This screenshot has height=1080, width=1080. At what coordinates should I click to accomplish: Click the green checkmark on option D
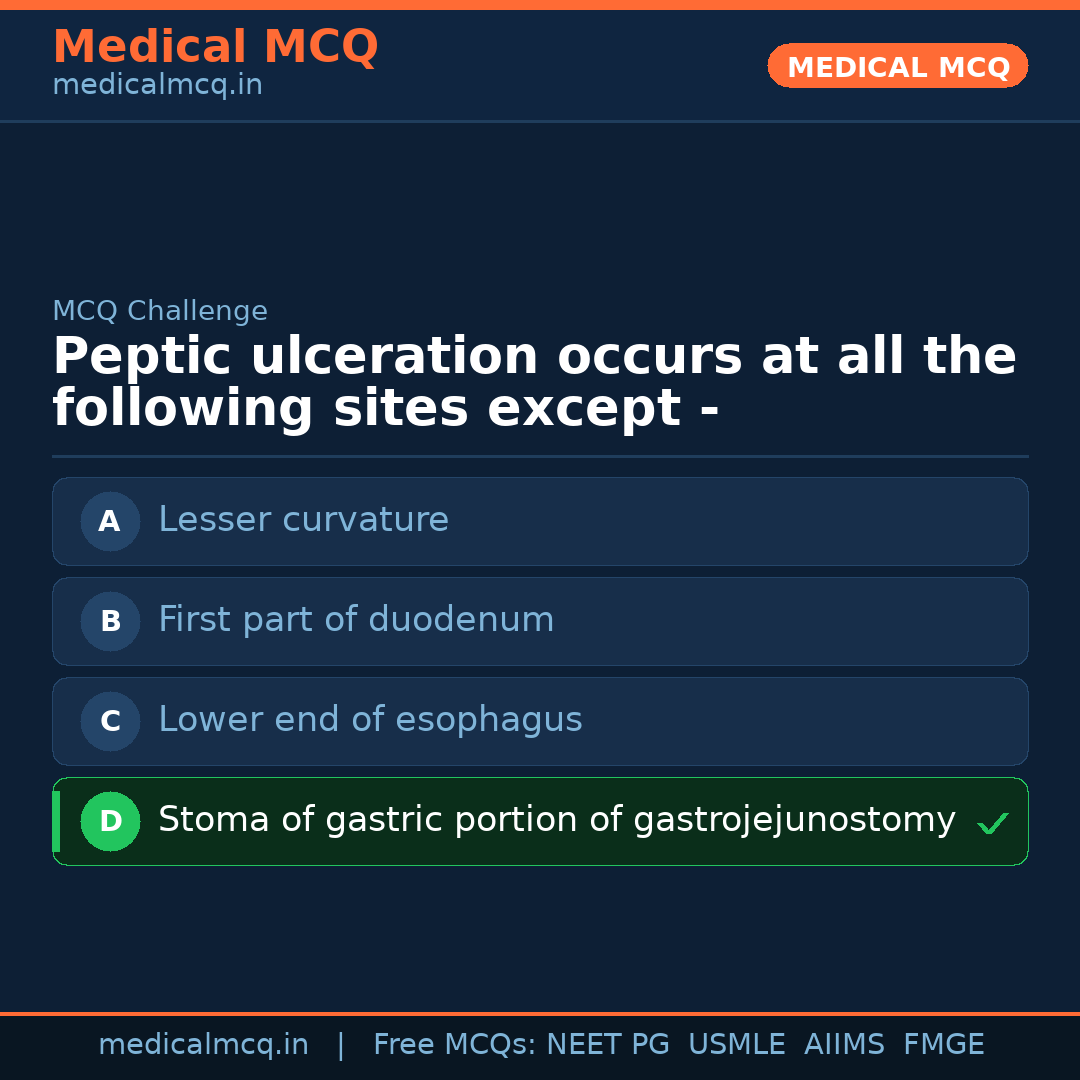pos(992,824)
